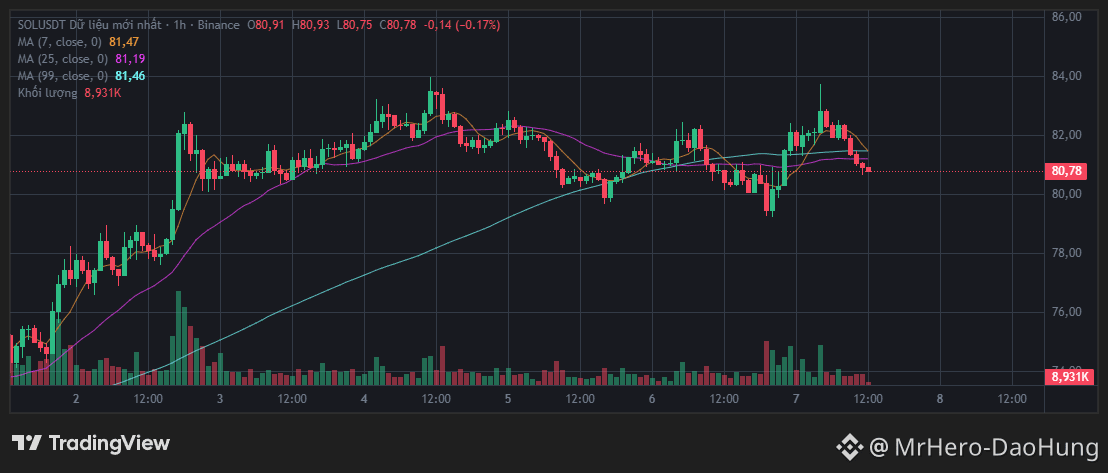Click day 3 on the time axis
The width and height of the screenshot is (1108, 473).
[220, 399]
